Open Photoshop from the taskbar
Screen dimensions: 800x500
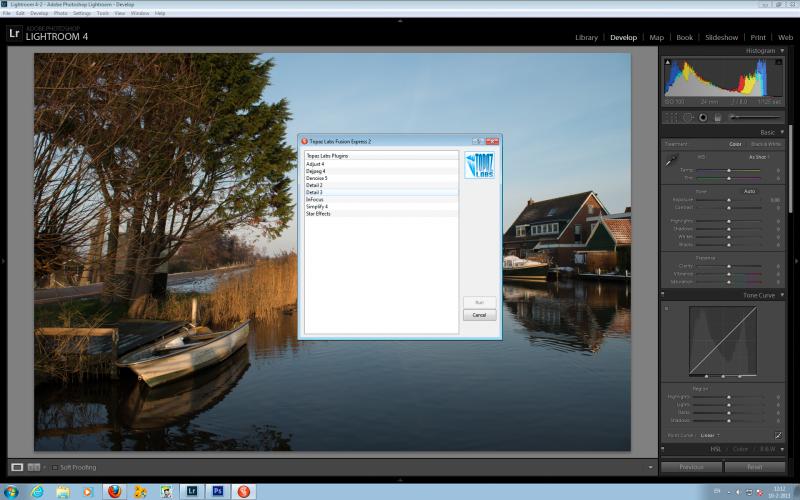[x=218, y=491]
